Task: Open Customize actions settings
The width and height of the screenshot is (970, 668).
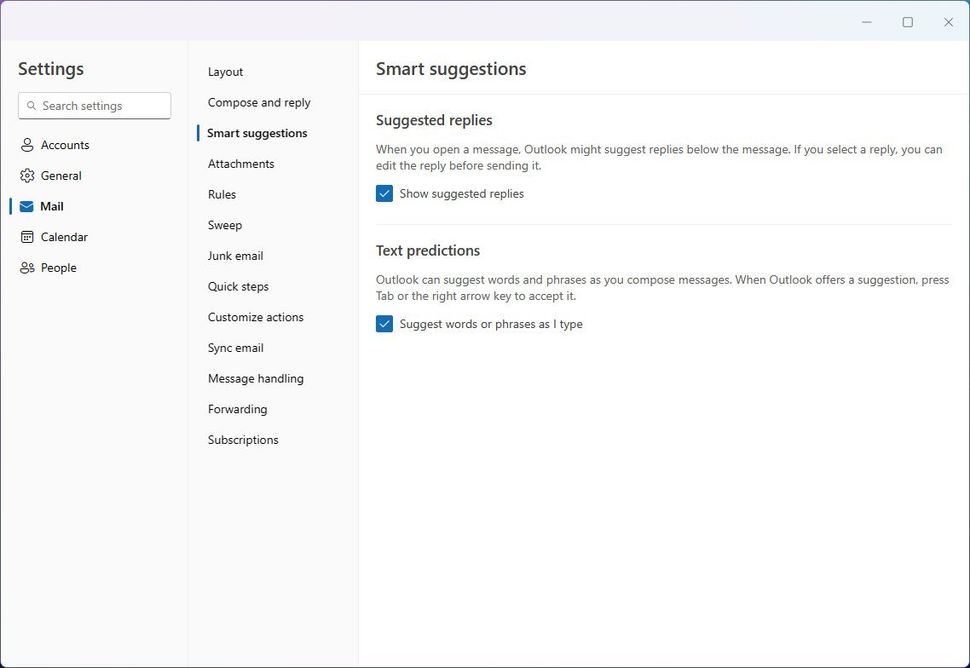Action: tap(254, 317)
